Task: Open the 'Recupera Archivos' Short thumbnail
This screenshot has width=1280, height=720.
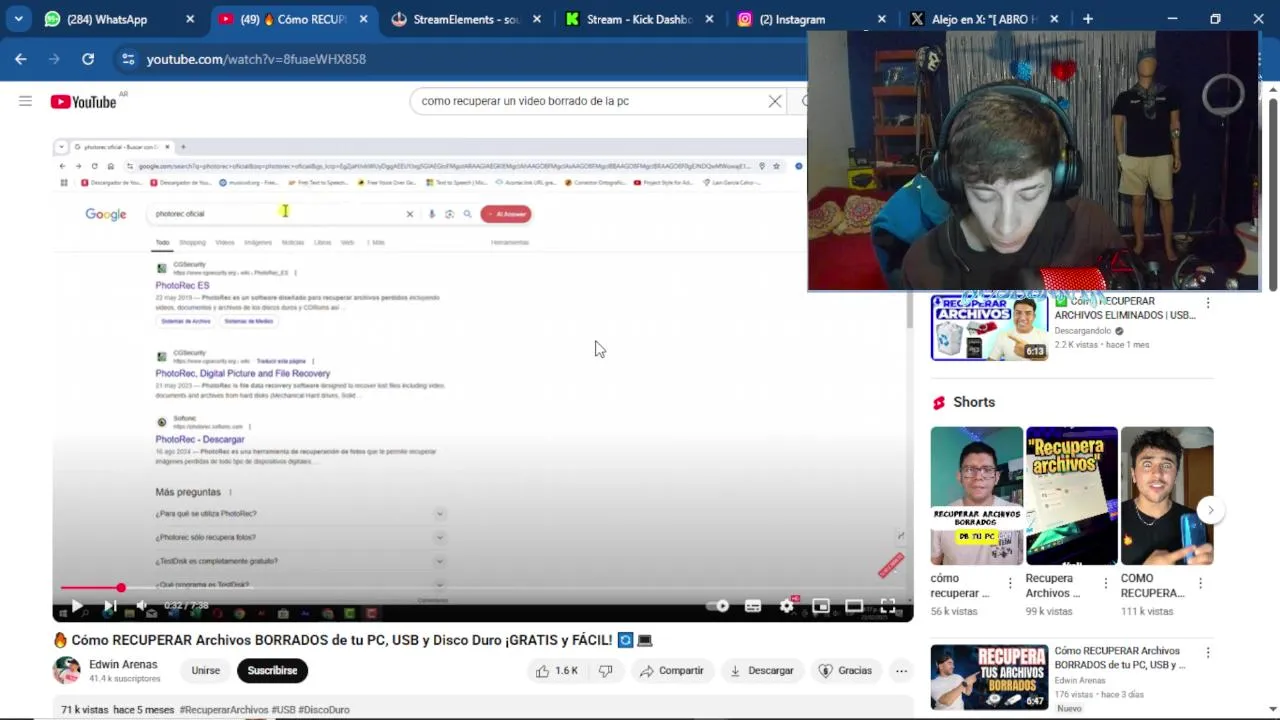Action: (x=1072, y=496)
